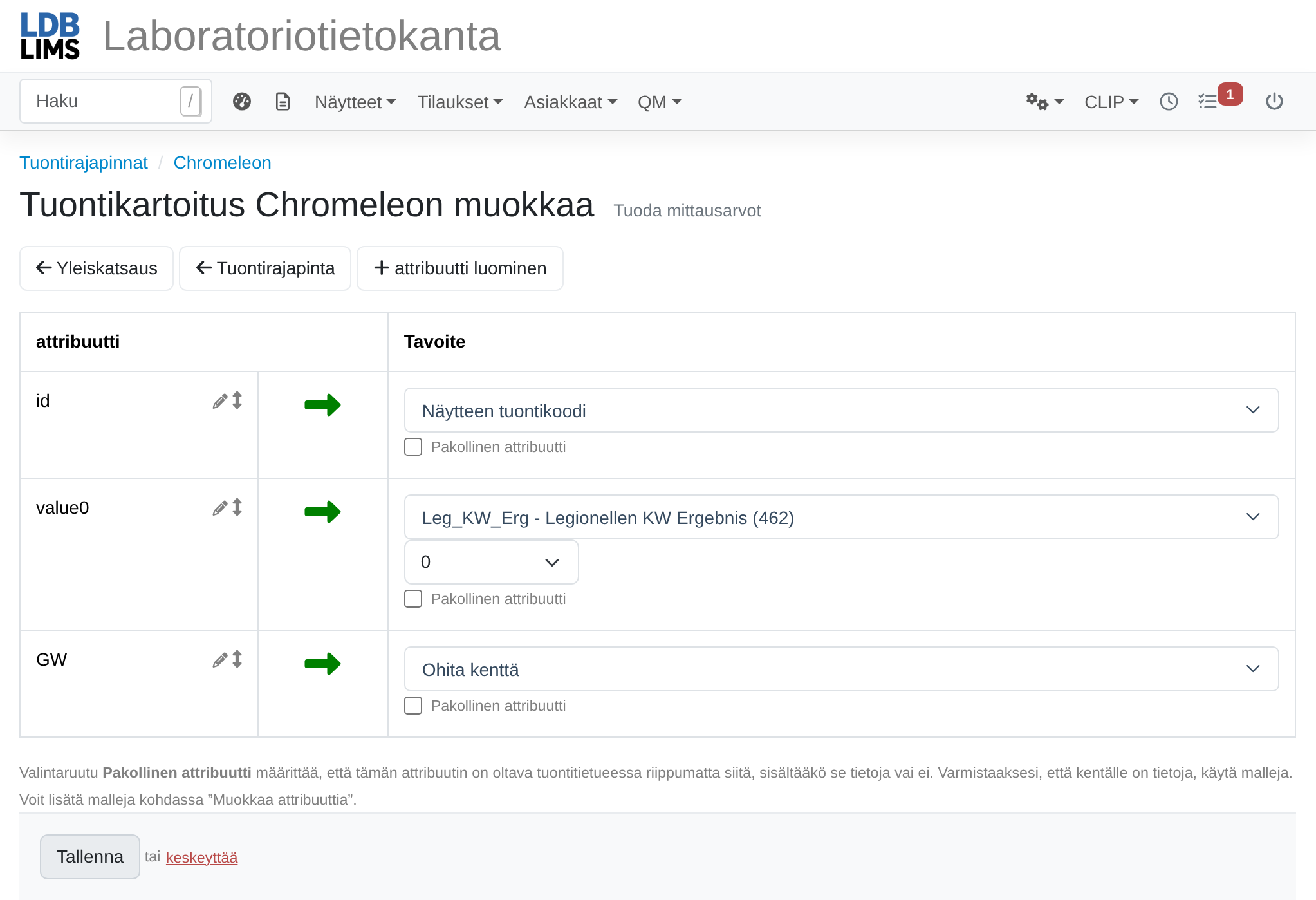
Task: Click the LDB LIMS logo
Action: click(50, 36)
